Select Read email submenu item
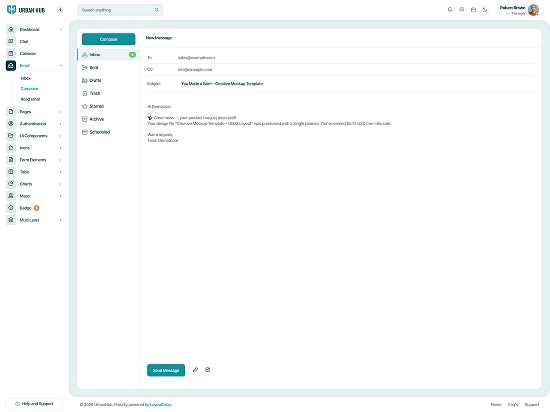Viewport: 550px width, 412px height. pos(30,99)
